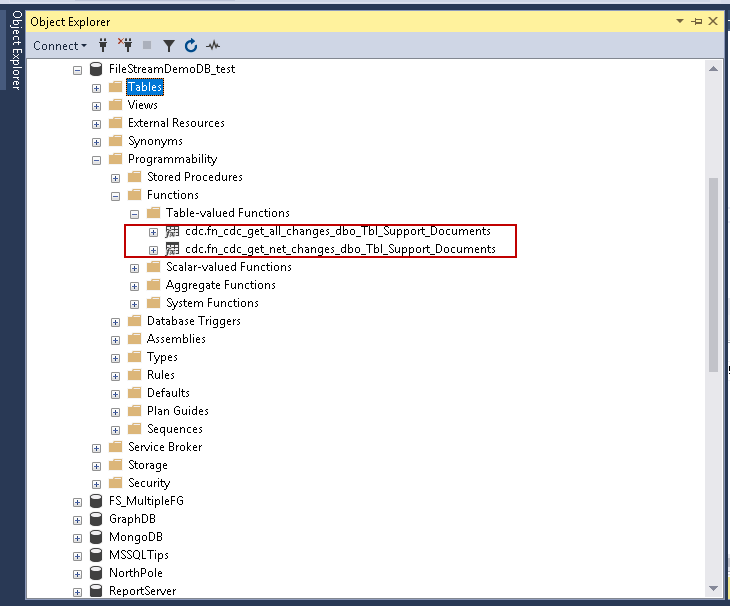Expand the Assemblies node
This screenshot has height=606, width=730.
coord(115,341)
